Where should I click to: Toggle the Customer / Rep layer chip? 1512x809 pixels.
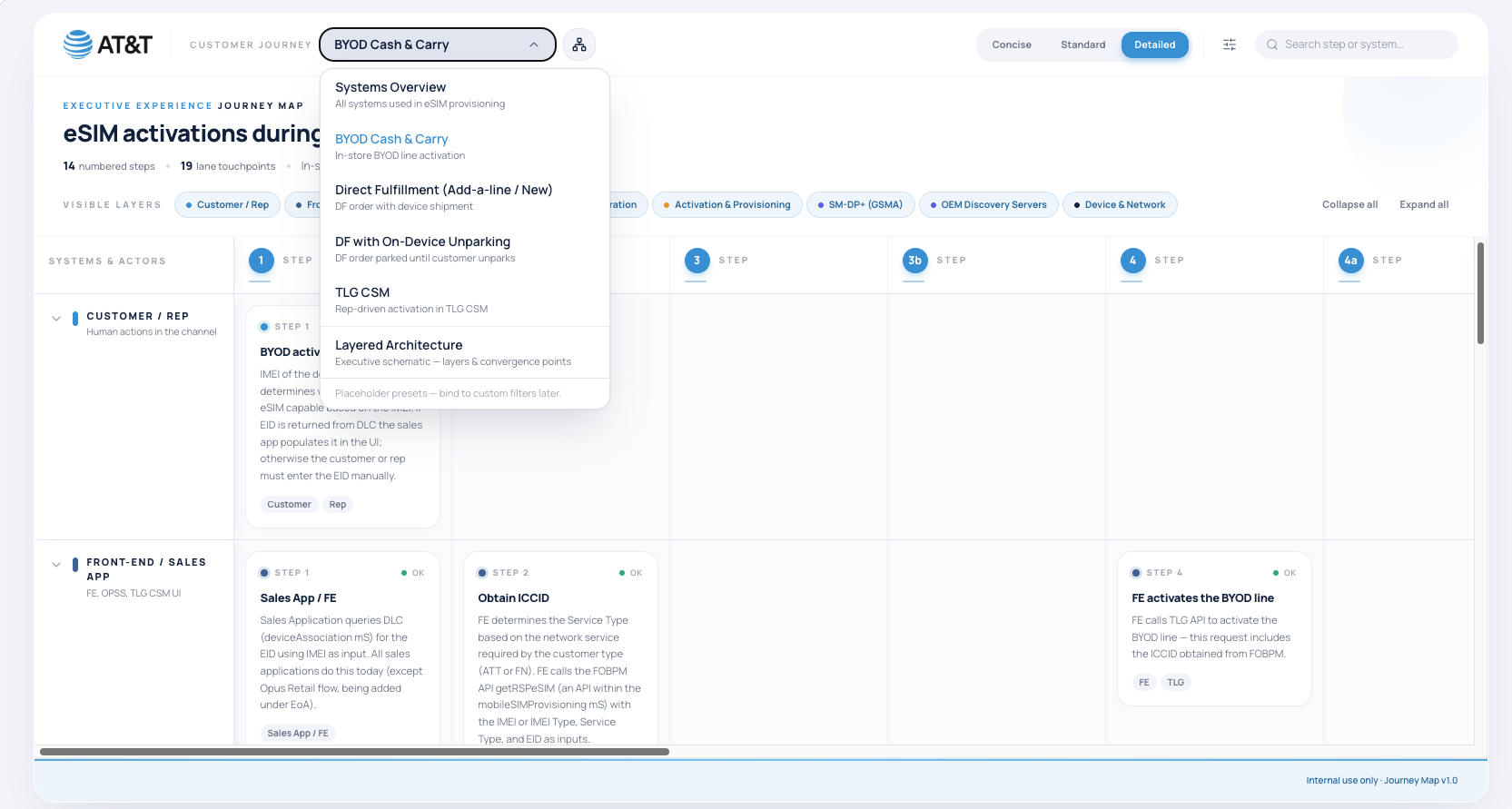tap(227, 205)
